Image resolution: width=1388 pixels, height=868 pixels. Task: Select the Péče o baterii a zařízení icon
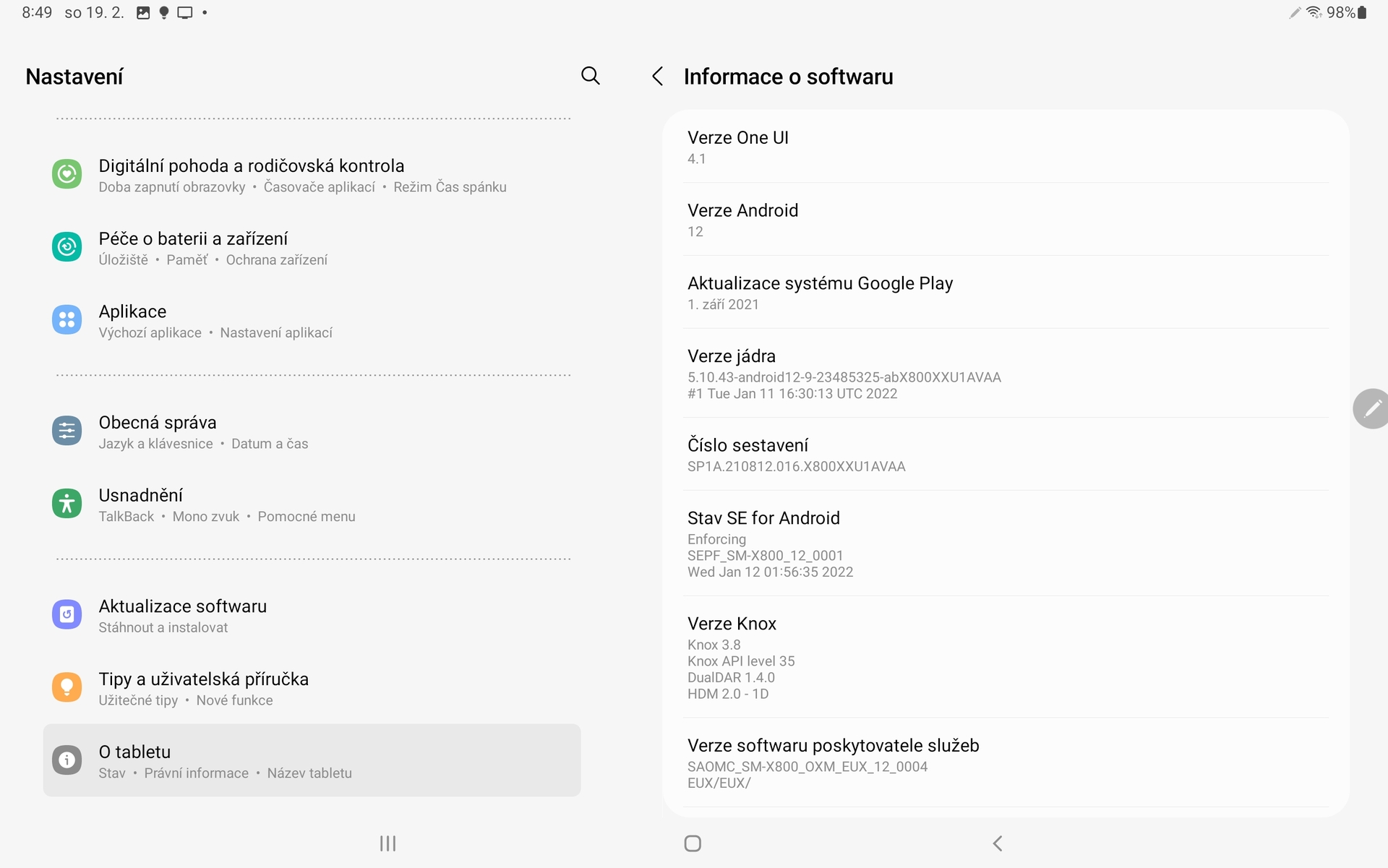(67, 246)
